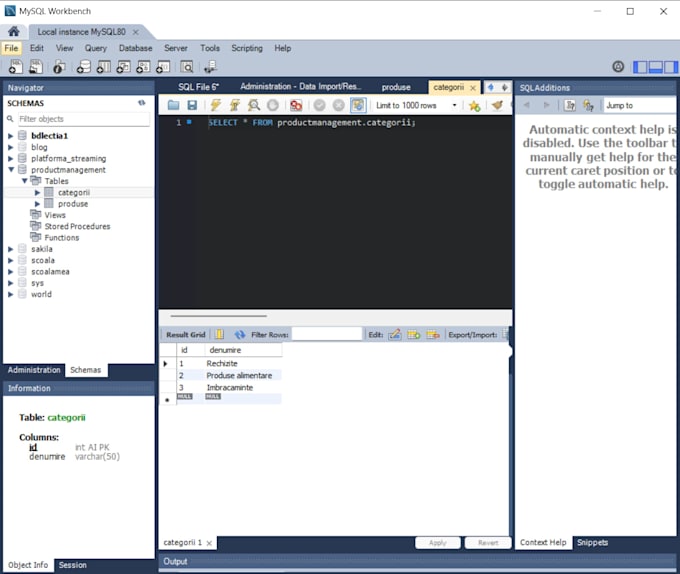Screen dimensions: 680x574
Task: Open a script file in the editor
Action: tap(173, 105)
